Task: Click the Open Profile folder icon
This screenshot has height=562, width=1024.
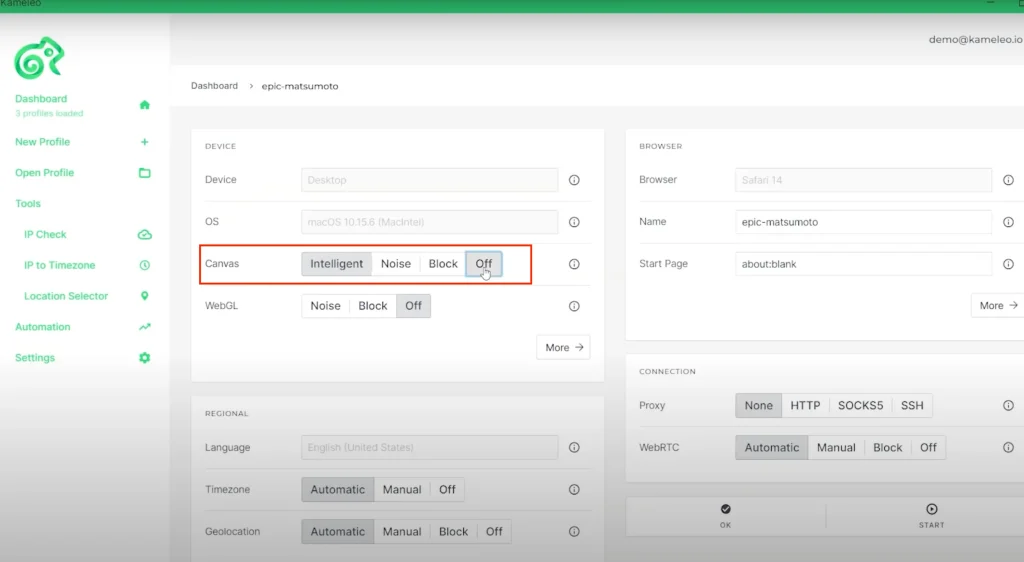Action: (144, 173)
